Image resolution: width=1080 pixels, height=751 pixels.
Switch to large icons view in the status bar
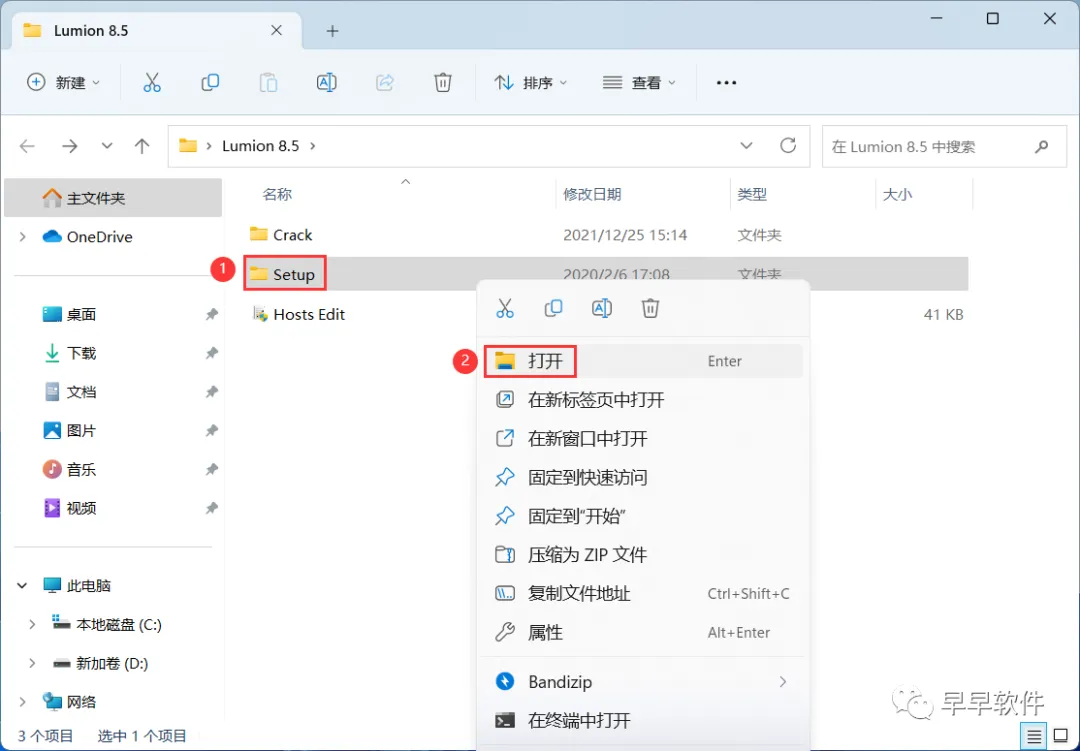pos(1061,737)
